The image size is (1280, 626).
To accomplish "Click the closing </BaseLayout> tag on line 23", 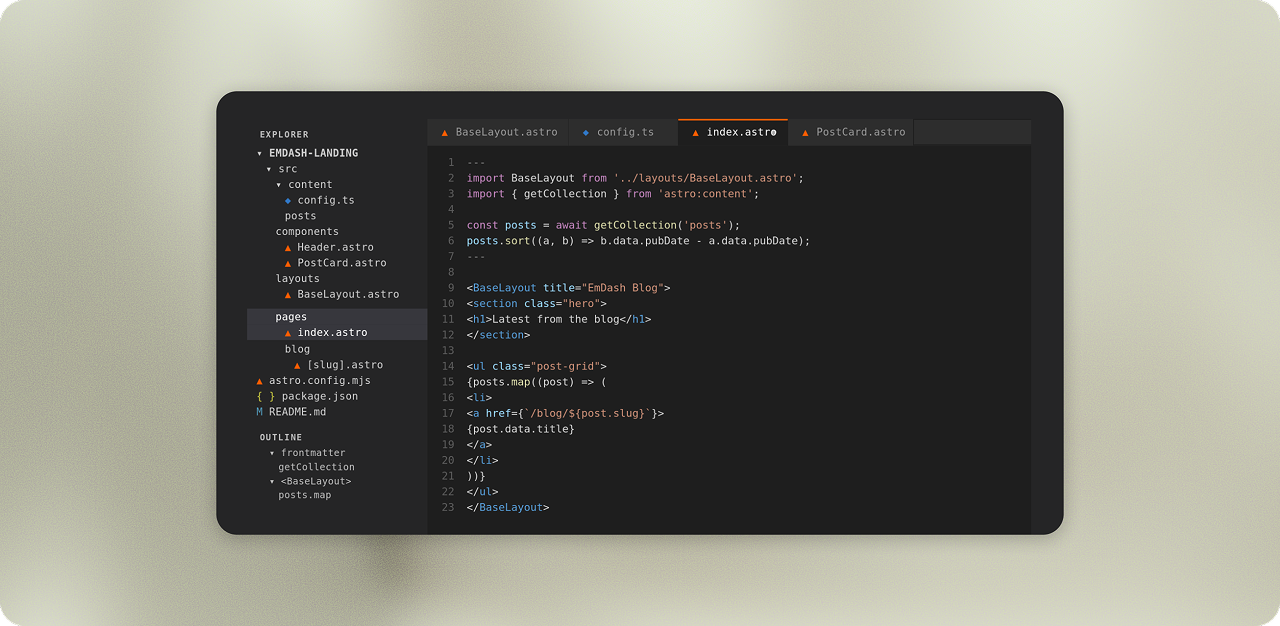I will pos(508,507).
